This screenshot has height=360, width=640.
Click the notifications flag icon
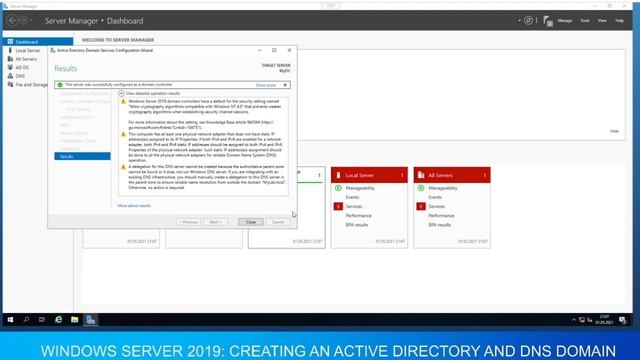548,21
